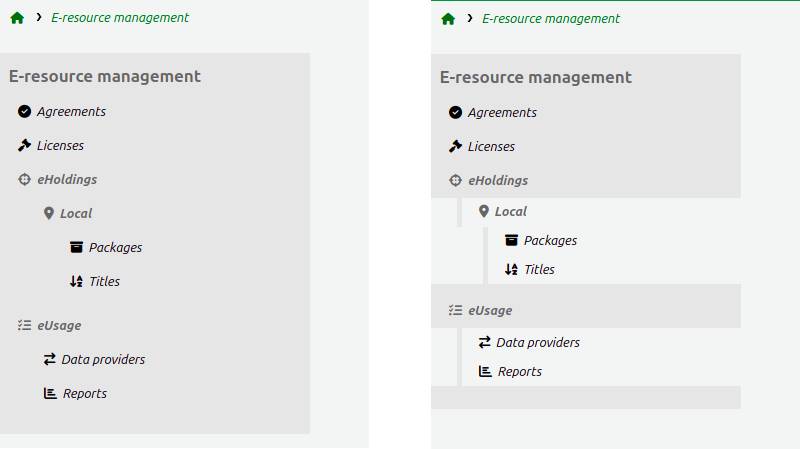
Task: Click the eUsage checklist icon in right panel
Action: (456, 311)
